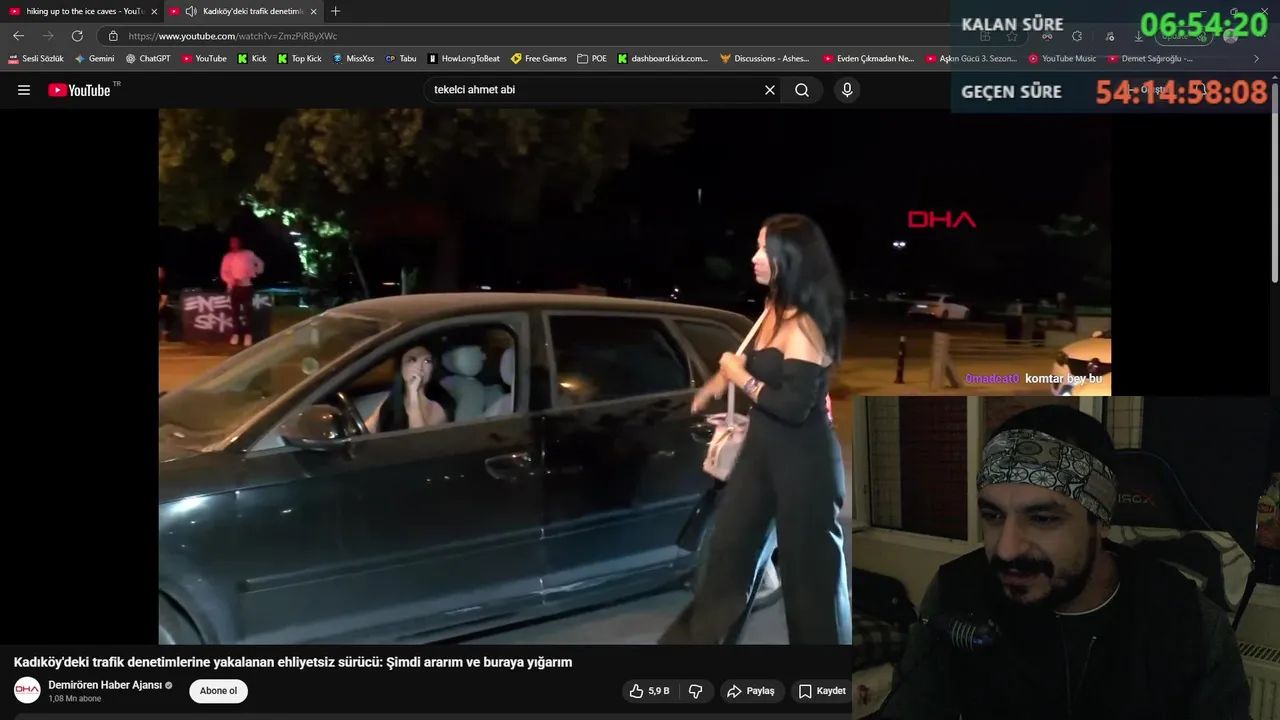This screenshot has width=1280, height=720.
Task: Open the Sesli Sözlük bookmark
Action: point(36,59)
